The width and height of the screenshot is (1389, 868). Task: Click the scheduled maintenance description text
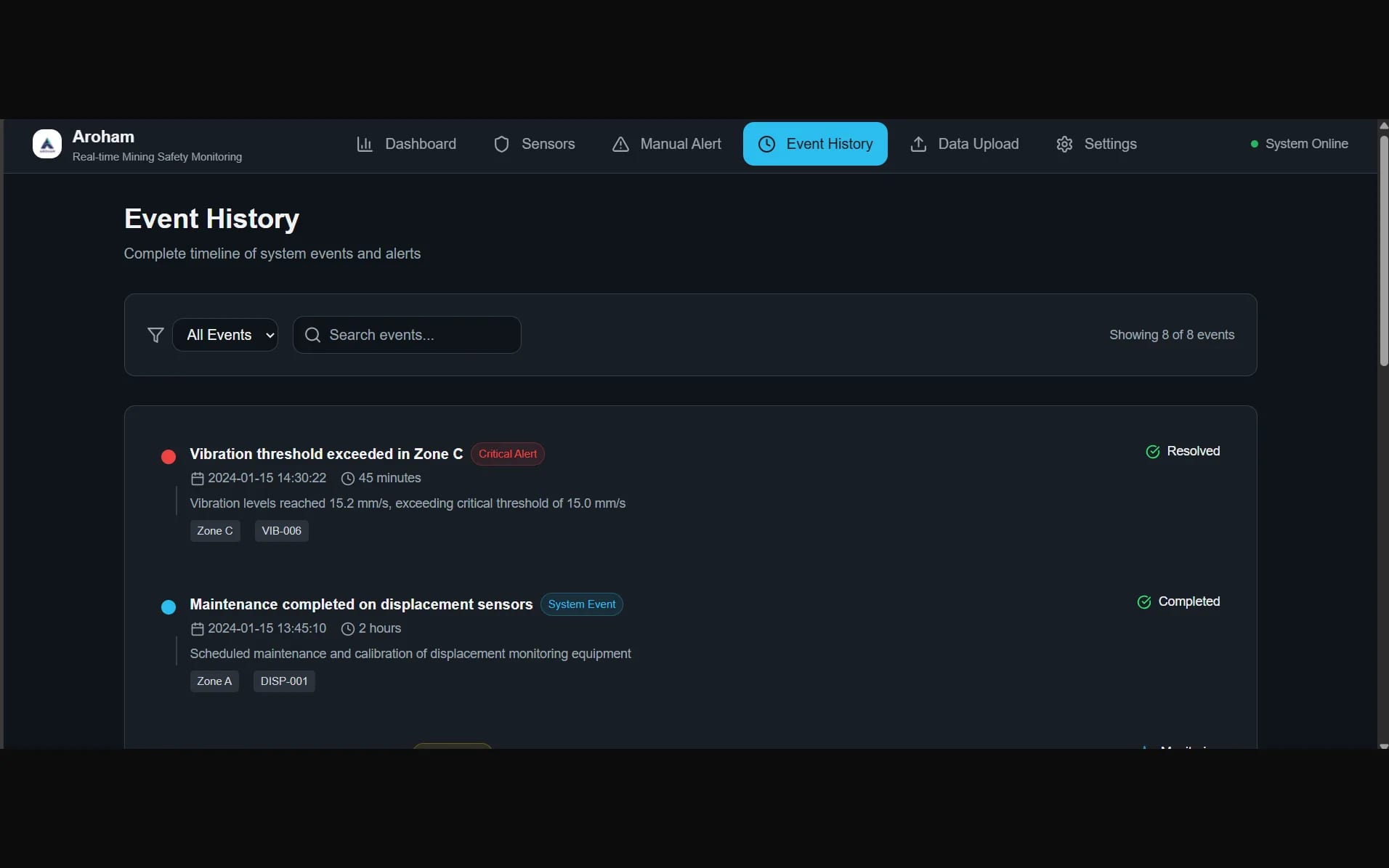[x=410, y=654]
